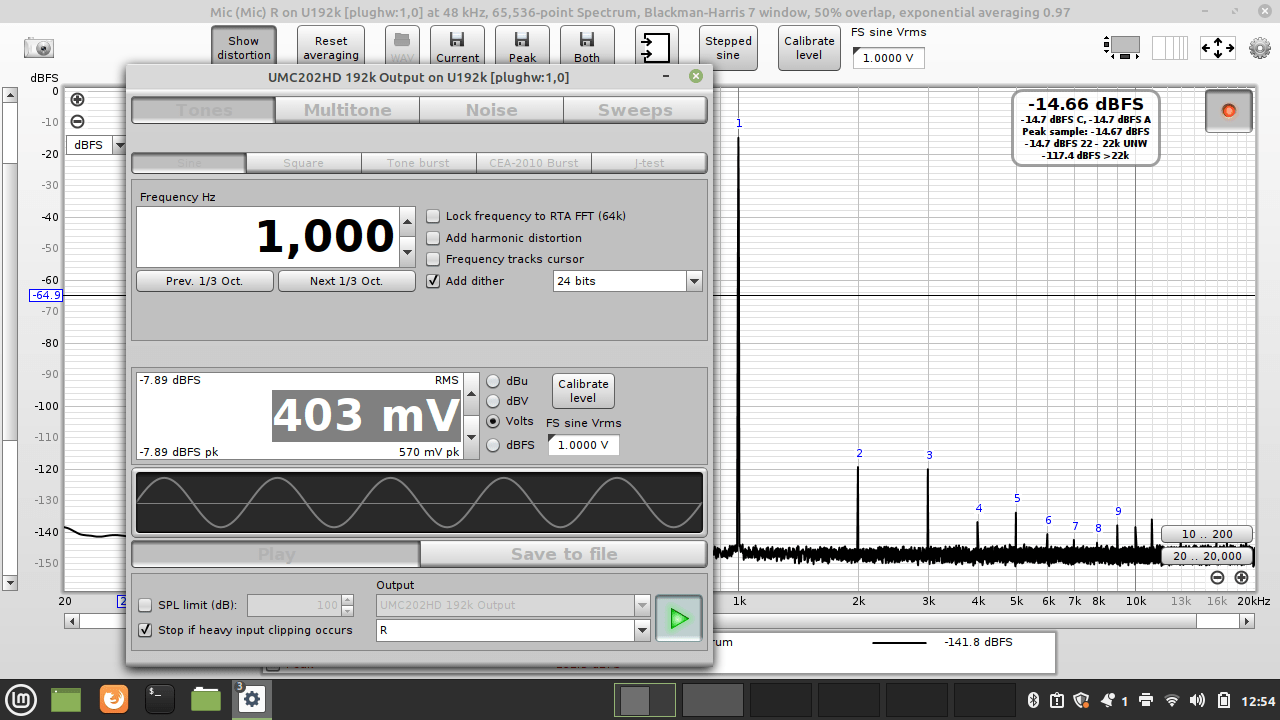
Task: Zoom out the vertical axis minus icon
Action: (x=77, y=122)
